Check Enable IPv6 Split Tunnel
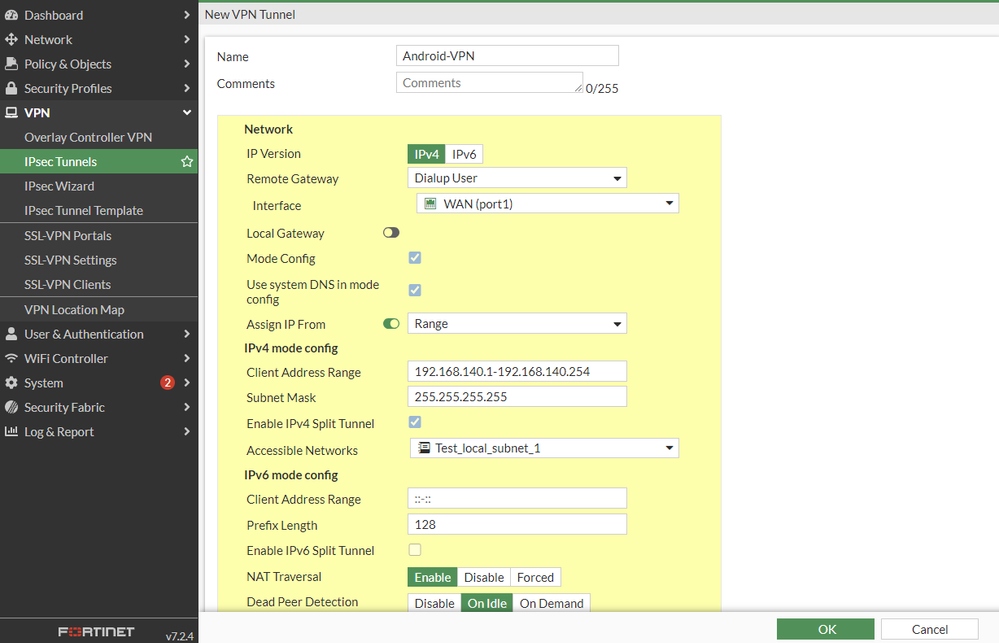The width and height of the screenshot is (999, 643). (415, 549)
